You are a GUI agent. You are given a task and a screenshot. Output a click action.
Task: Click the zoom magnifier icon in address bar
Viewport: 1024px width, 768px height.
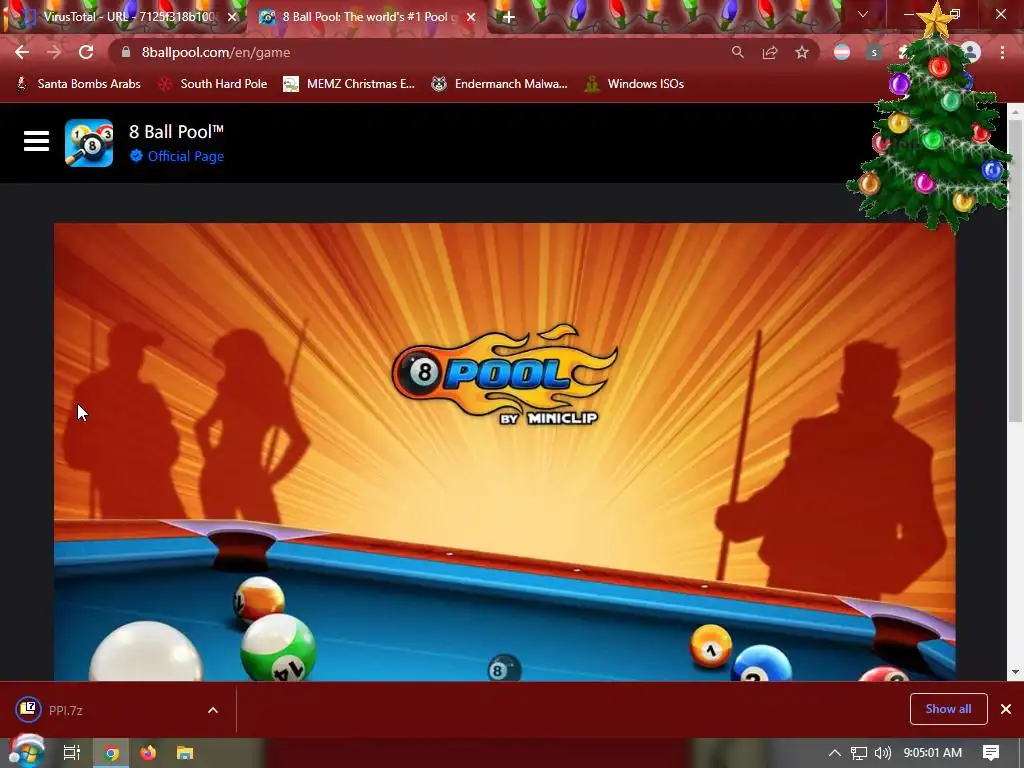[737, 52]
